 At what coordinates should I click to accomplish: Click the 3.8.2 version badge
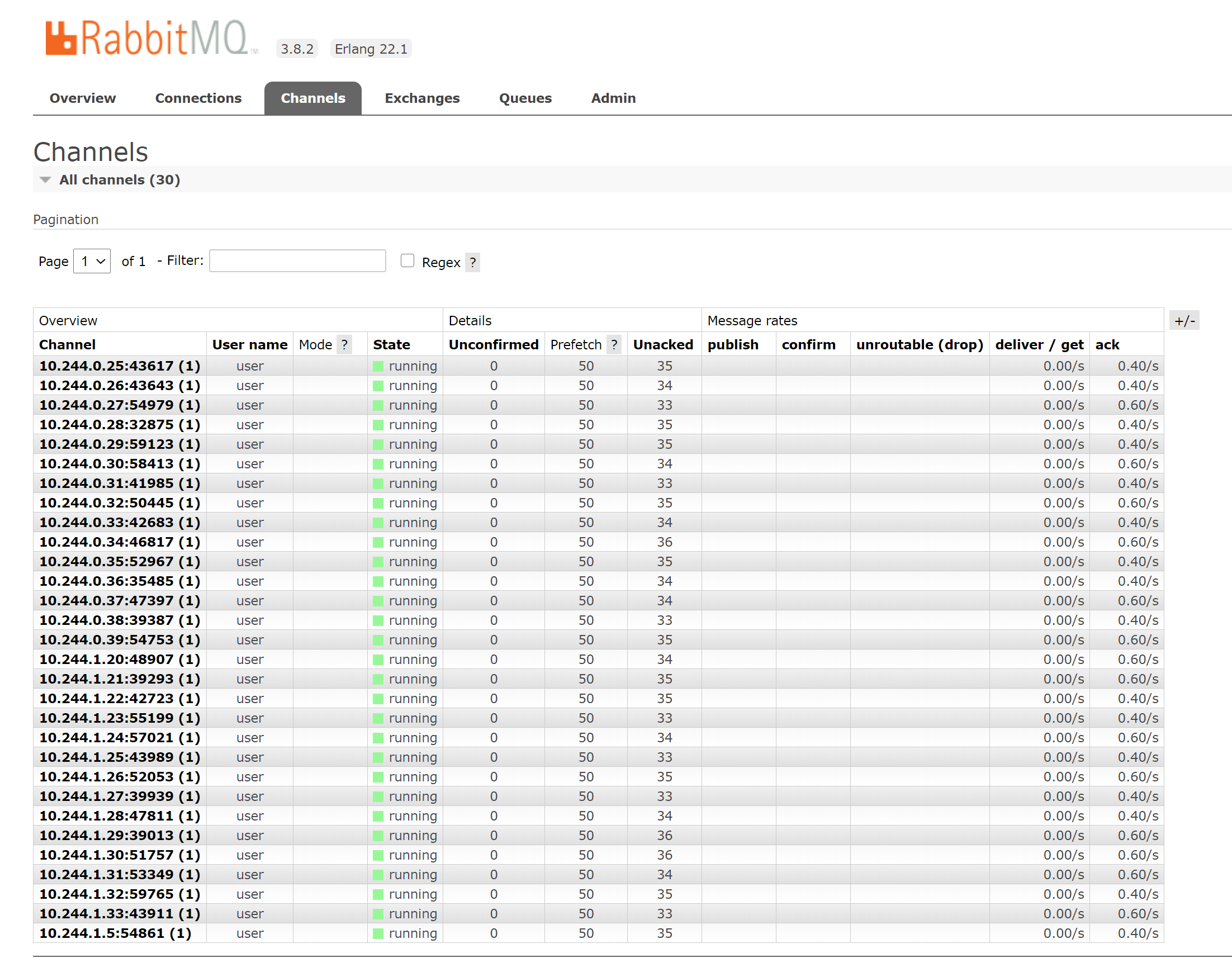(297, 49)
